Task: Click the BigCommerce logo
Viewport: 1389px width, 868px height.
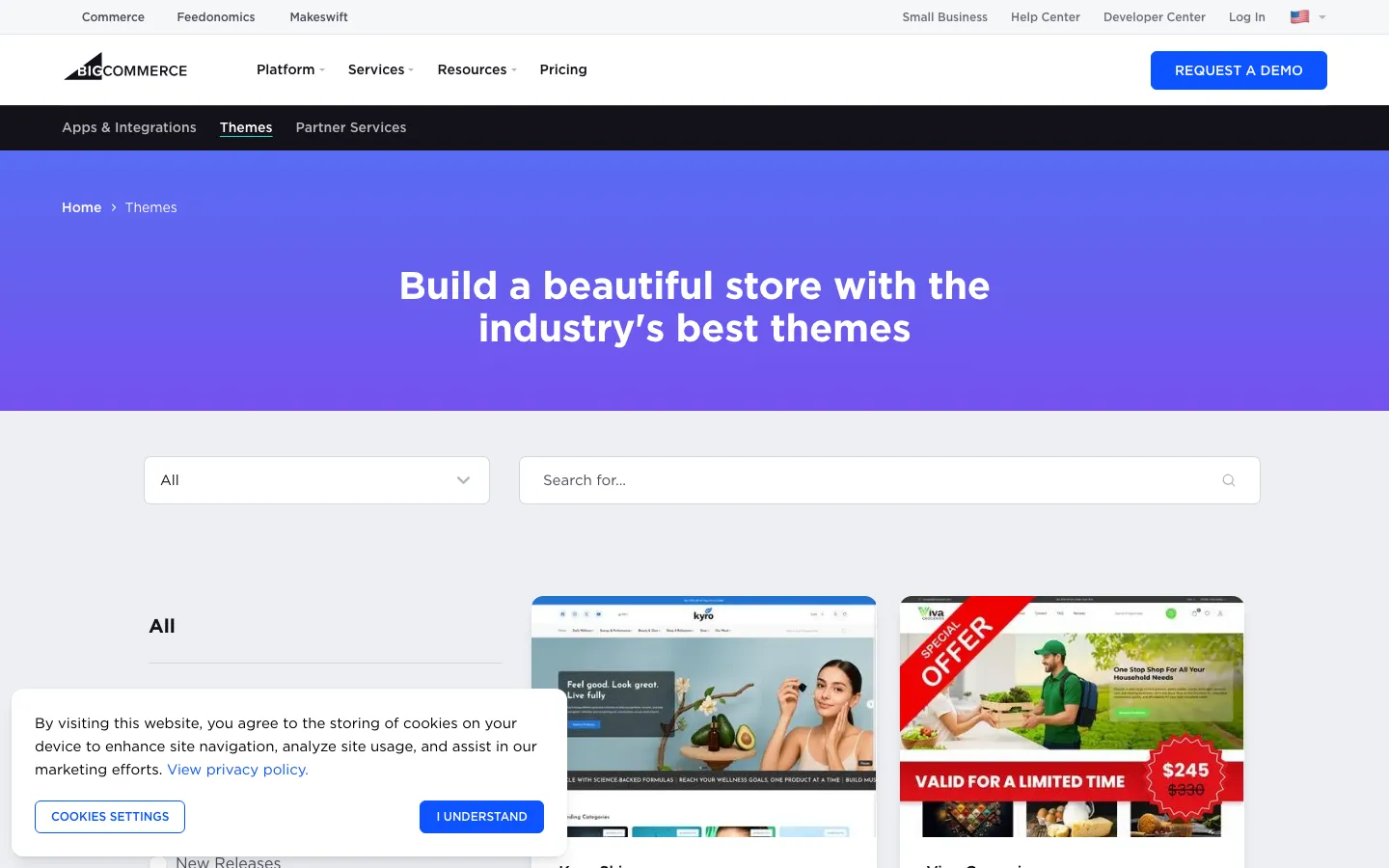Action: tap(125, 68)
